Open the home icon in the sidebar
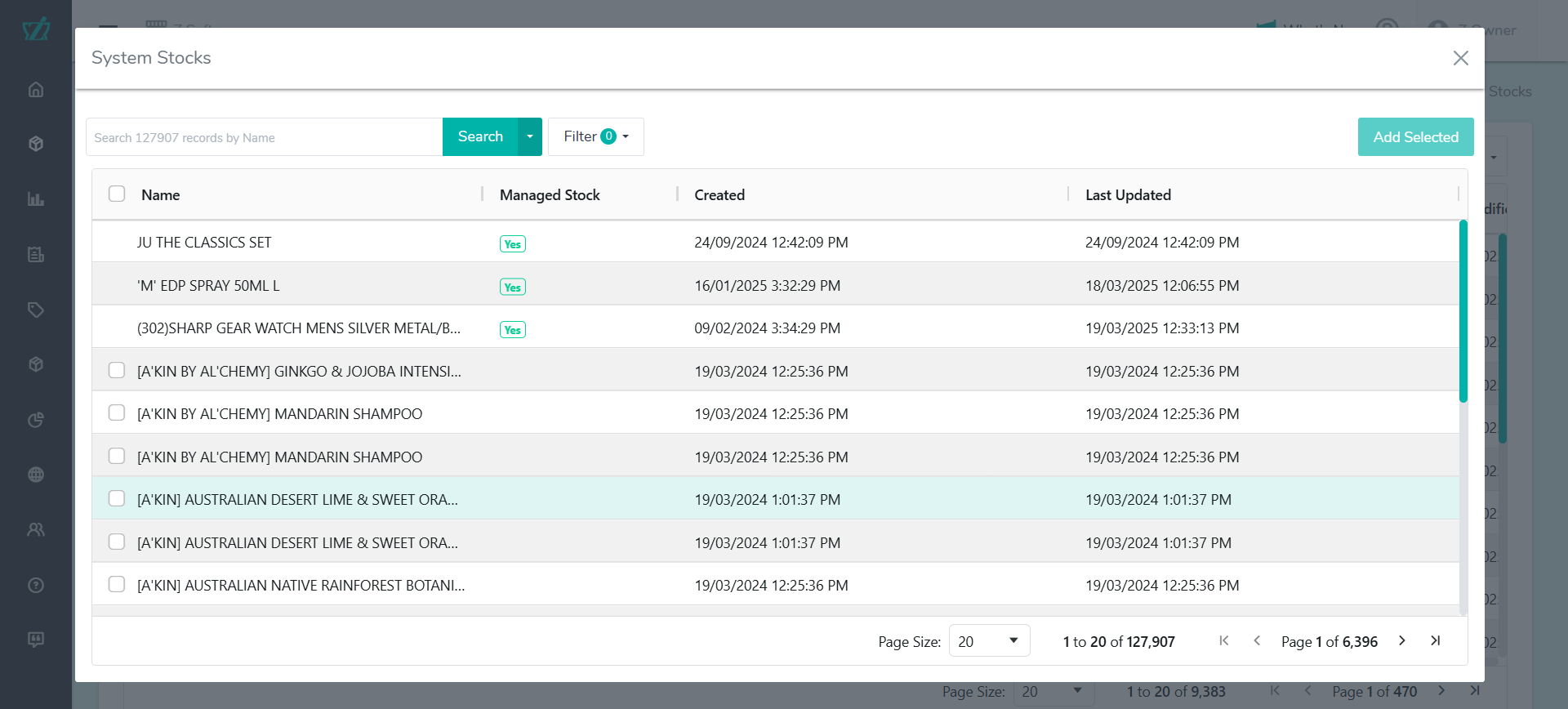Screen dimensions: 1568x709 point(35,89)
